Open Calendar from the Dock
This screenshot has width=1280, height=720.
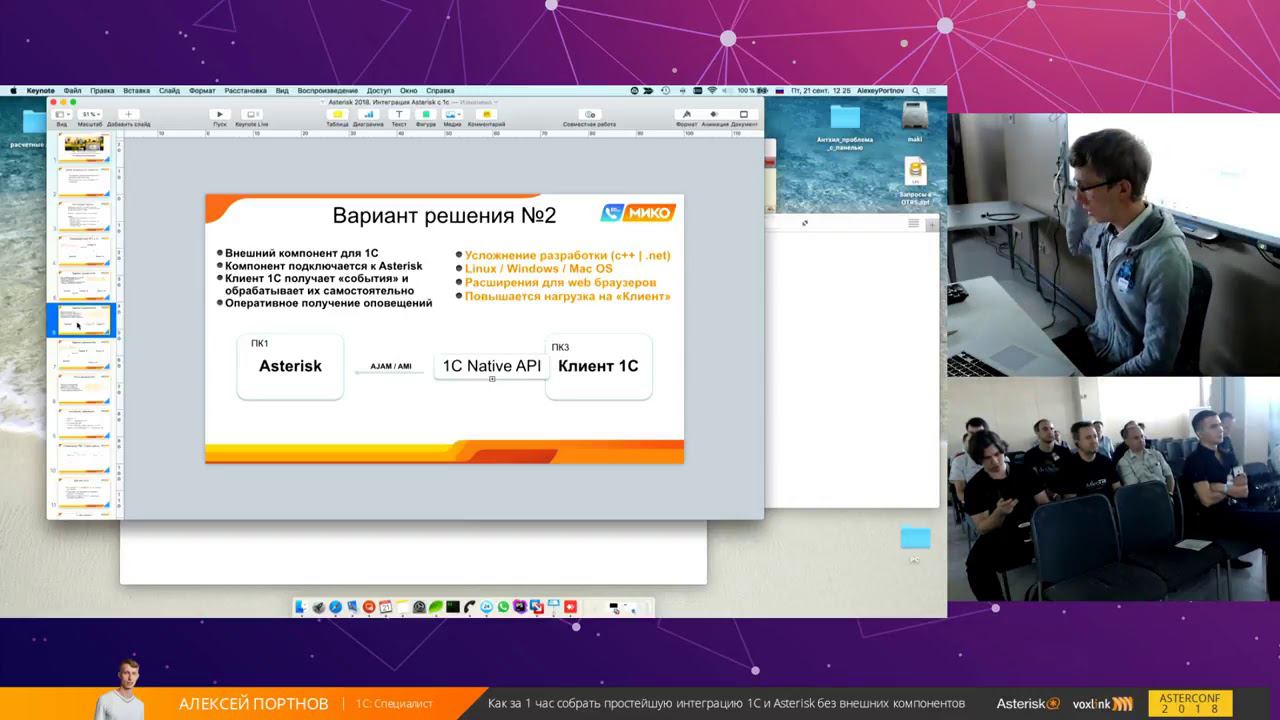point(385,606)
